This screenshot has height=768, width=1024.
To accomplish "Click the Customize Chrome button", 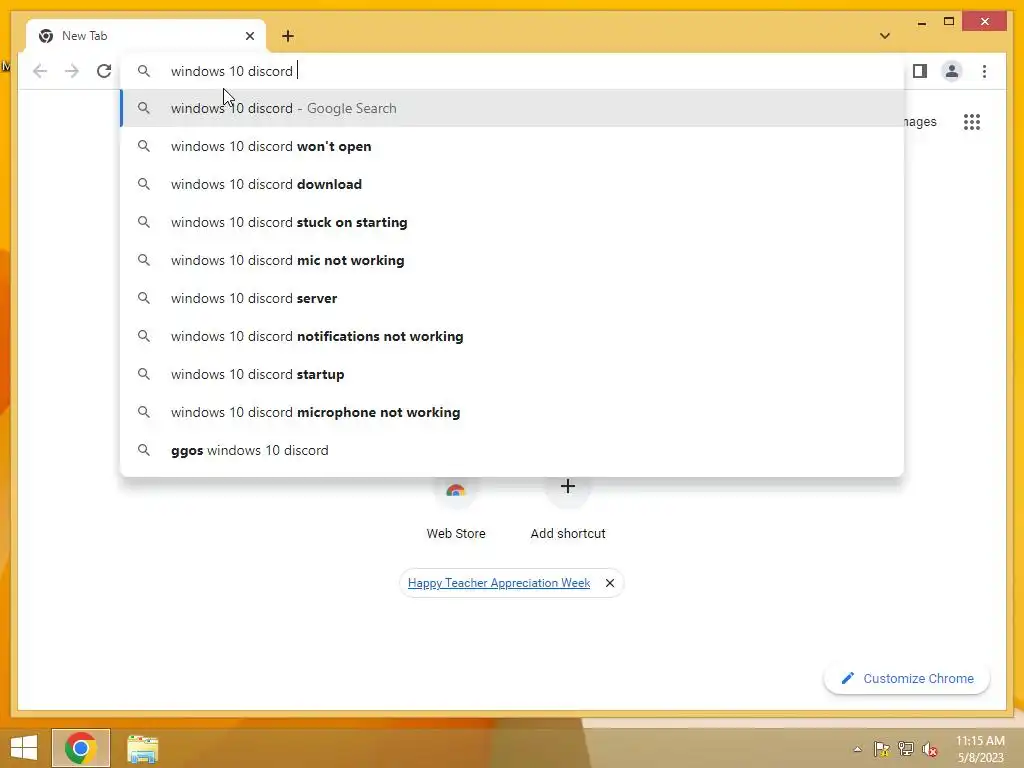I will point(907,679).
